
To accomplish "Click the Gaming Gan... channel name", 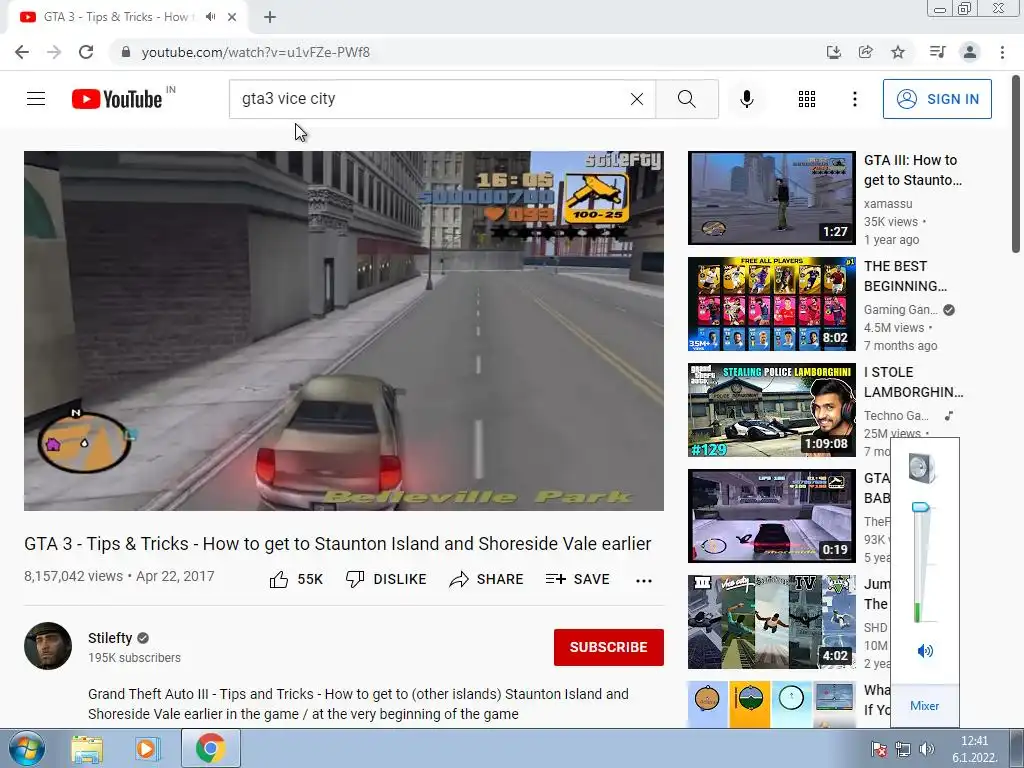I will tap(900, 310).
